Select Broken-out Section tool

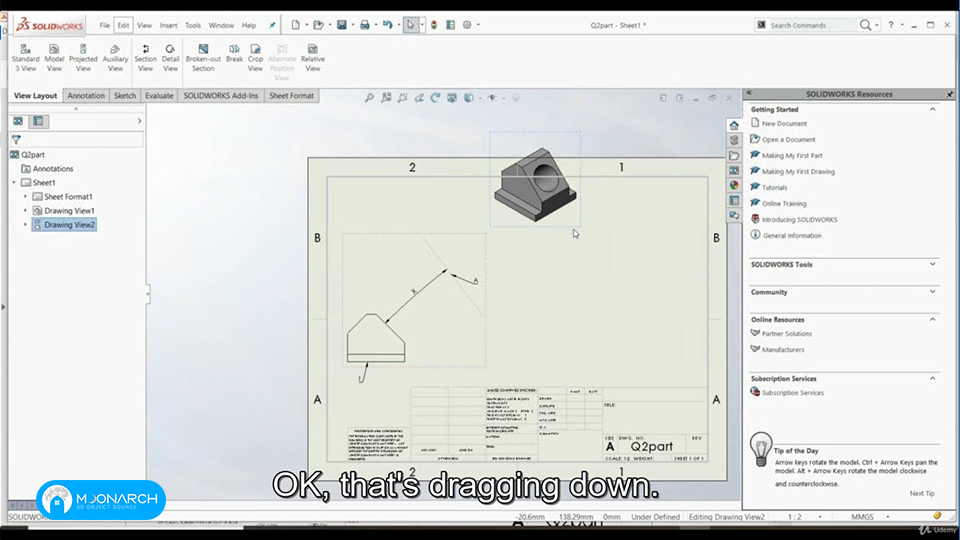coord(203,58)
